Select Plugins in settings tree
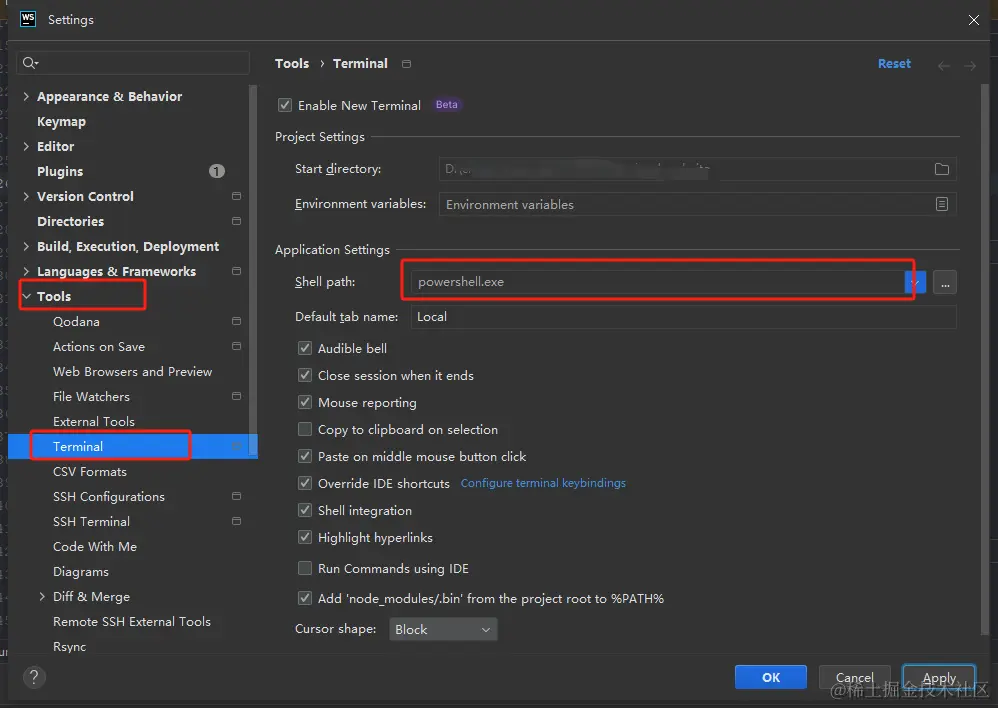Viewport: 998px width, 708px height. [x=60, y=171]
